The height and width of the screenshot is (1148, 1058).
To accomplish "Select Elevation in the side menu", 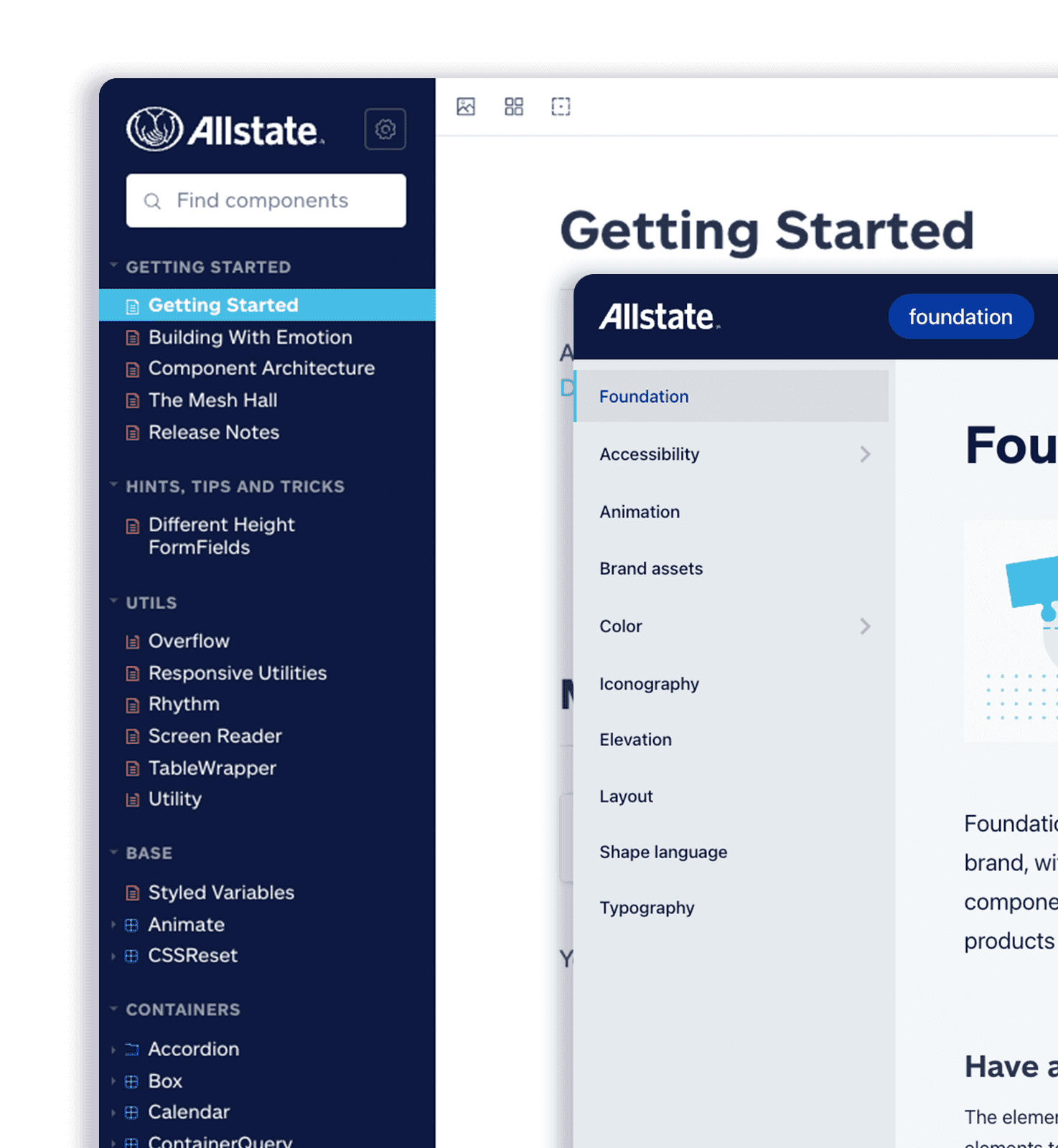I will click(635, 740).
